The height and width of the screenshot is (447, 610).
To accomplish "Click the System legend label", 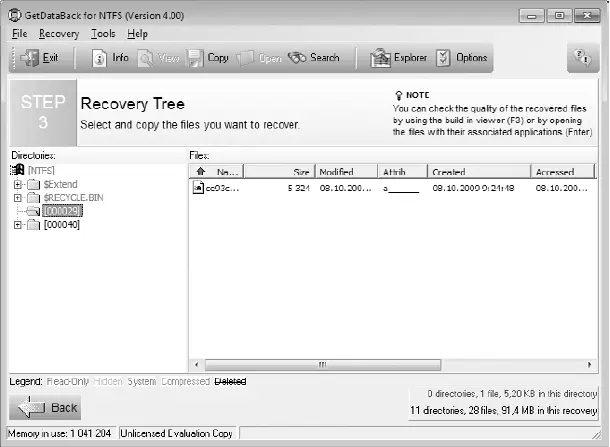I will 142,381.
